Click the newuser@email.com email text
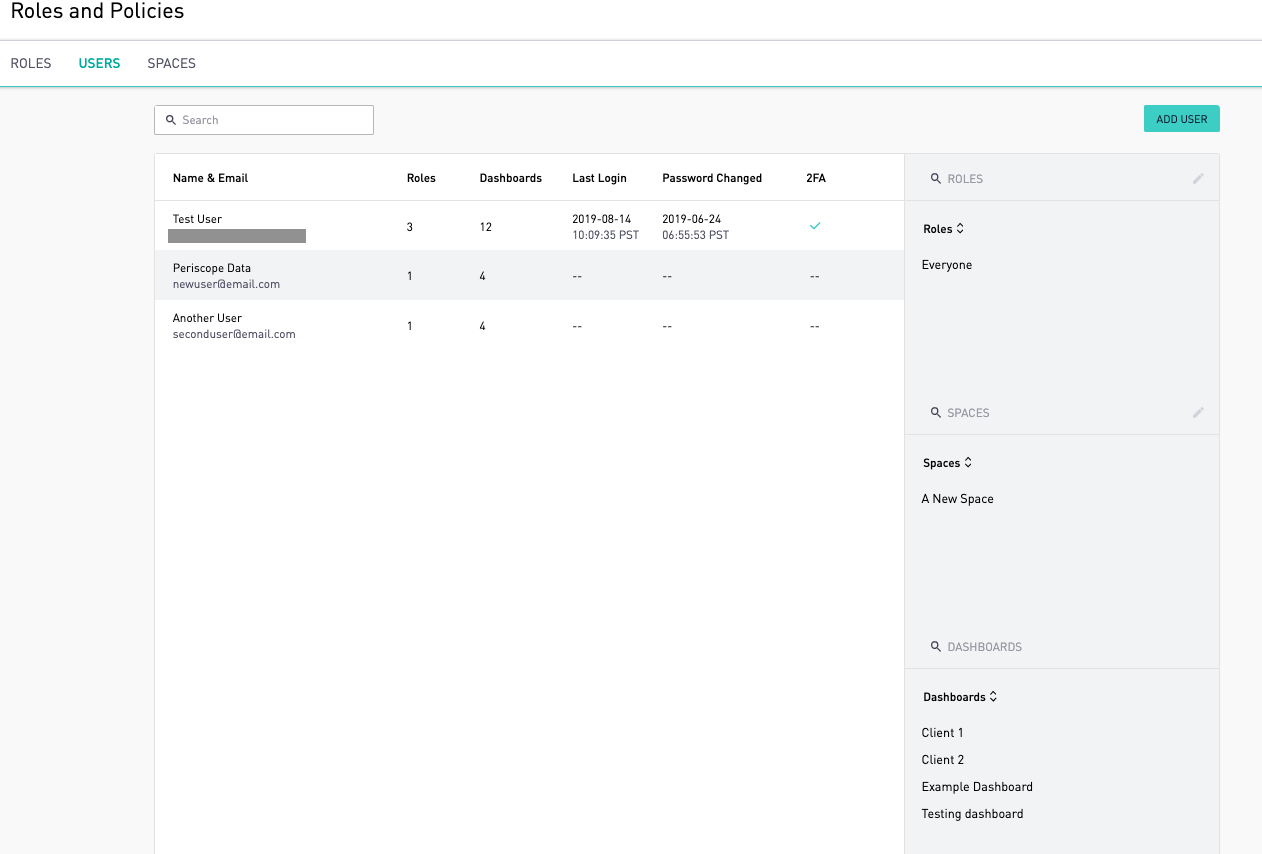The height and width of the screenshot is (854, 1262). [226, 284]
